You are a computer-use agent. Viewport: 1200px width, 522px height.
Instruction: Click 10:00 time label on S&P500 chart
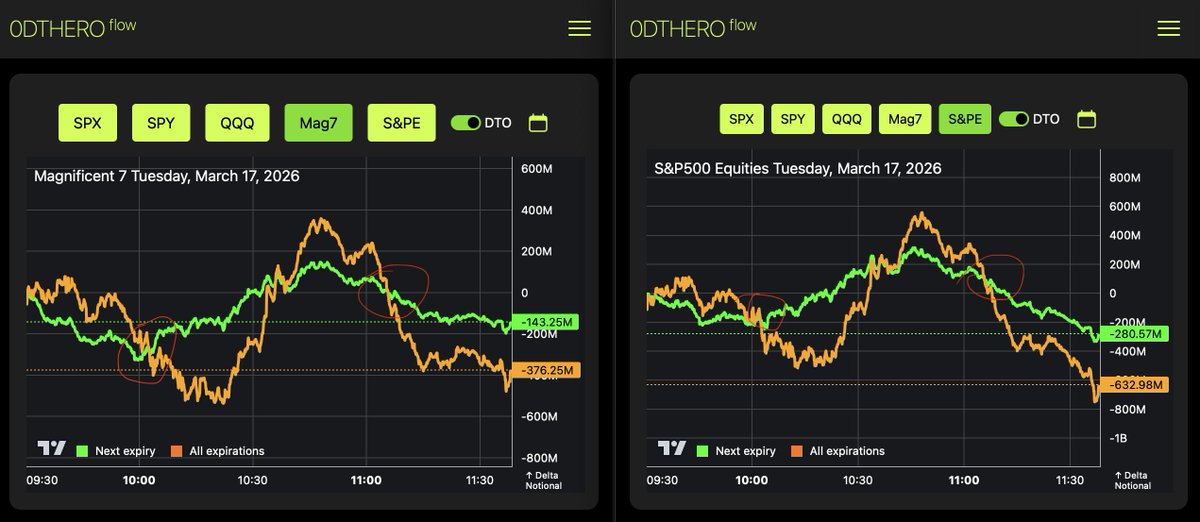point(752,480)
